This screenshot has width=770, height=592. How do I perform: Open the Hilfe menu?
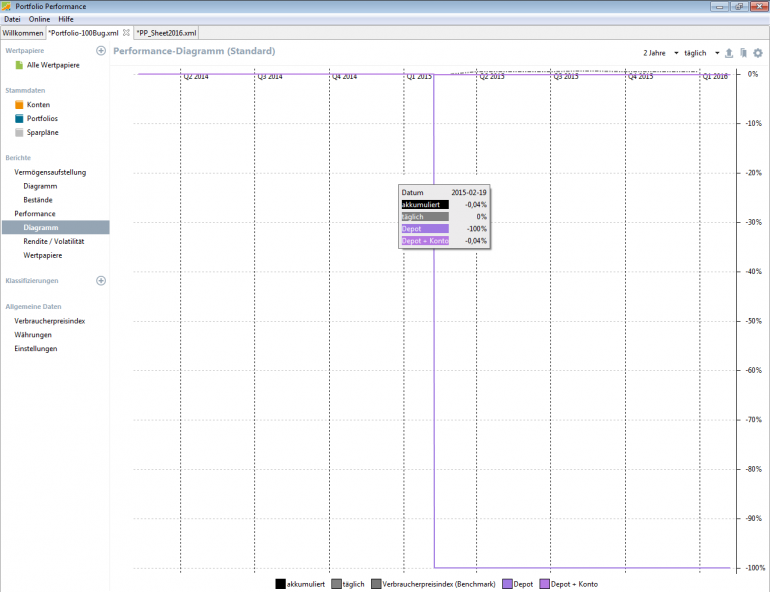coord(66,19)
